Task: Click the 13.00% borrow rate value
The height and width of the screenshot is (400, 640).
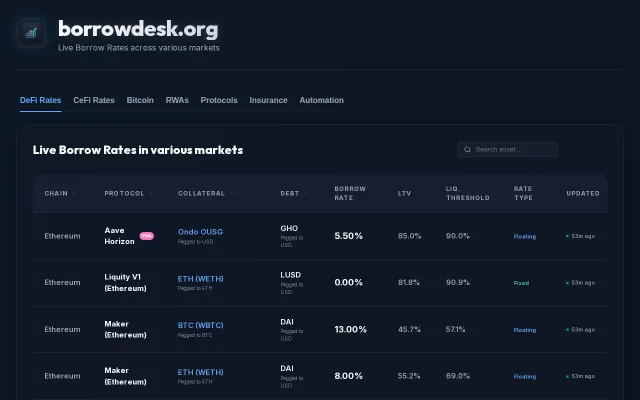Action: coord(350,329)
